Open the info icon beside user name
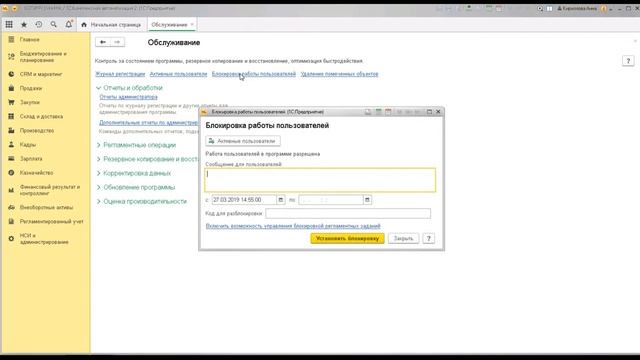640x360 pixels. [x=604, y=9]
